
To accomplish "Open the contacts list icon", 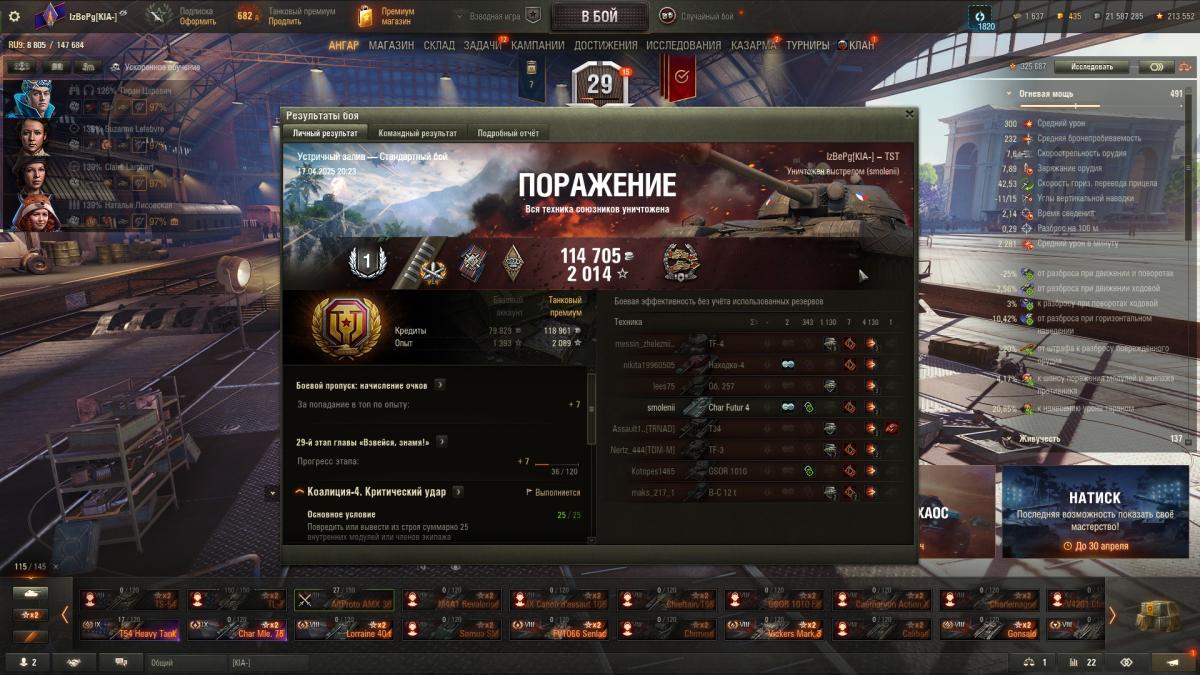I will pos(27,662).
